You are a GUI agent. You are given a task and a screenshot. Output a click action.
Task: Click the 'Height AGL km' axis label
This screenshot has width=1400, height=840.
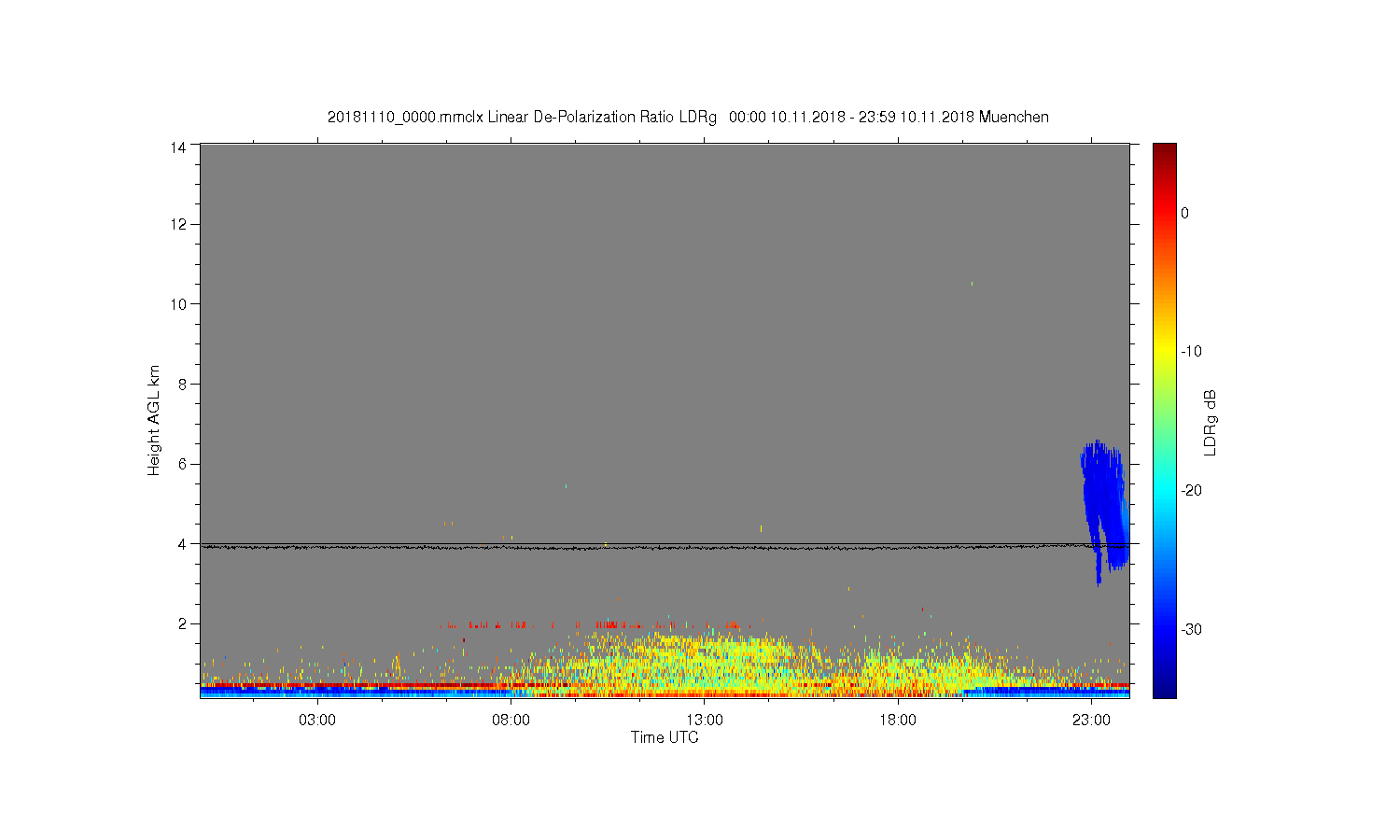(153, 420)
